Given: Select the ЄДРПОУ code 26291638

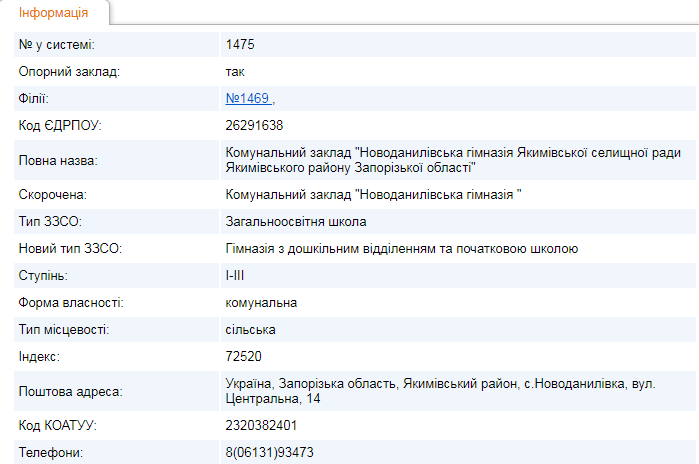Looking at the screenshot, I should (x=255, y=125).
